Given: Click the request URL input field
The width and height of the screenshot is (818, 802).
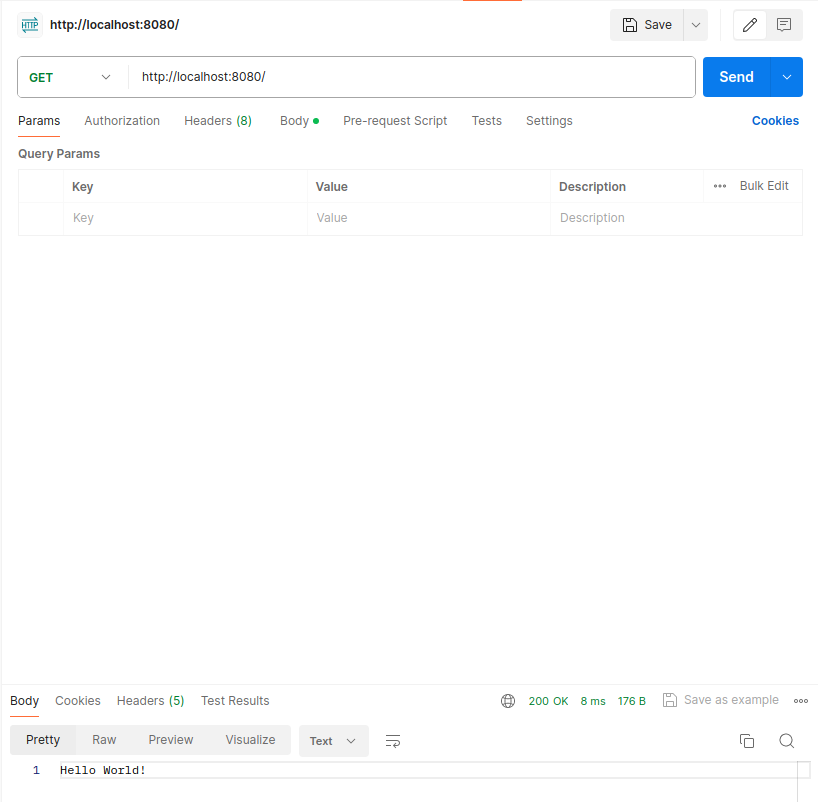Looking at the screenshot, I should point(411,77).
